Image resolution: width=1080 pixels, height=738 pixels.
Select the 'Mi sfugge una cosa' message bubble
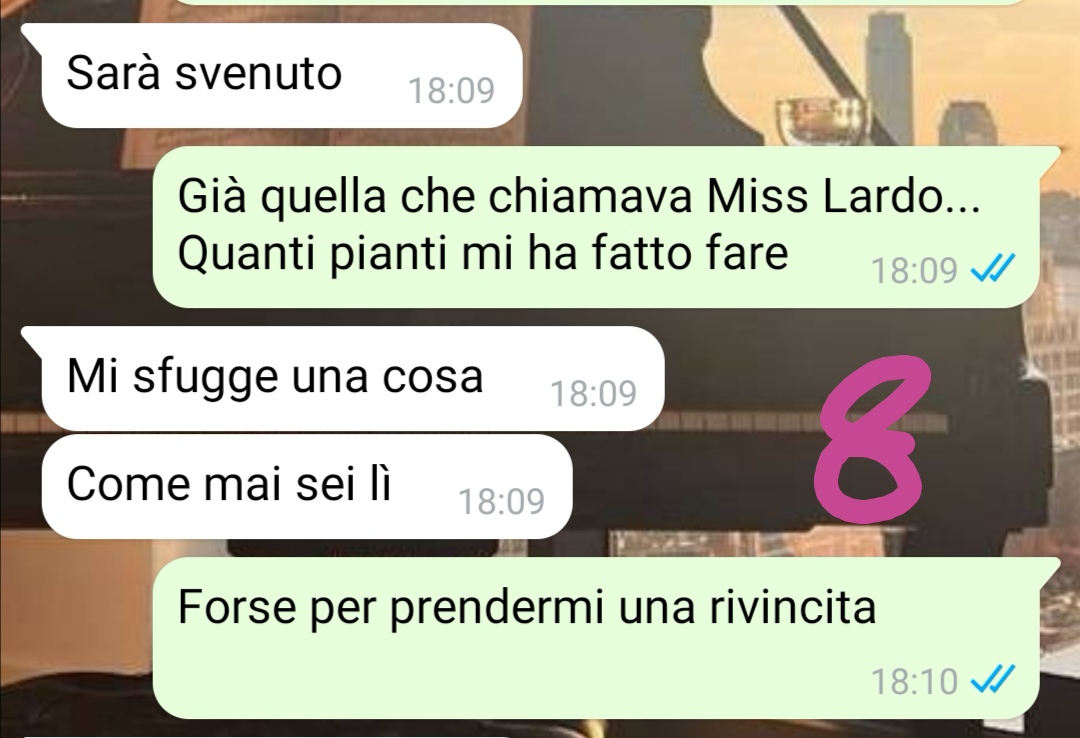(x=353, y=378)
